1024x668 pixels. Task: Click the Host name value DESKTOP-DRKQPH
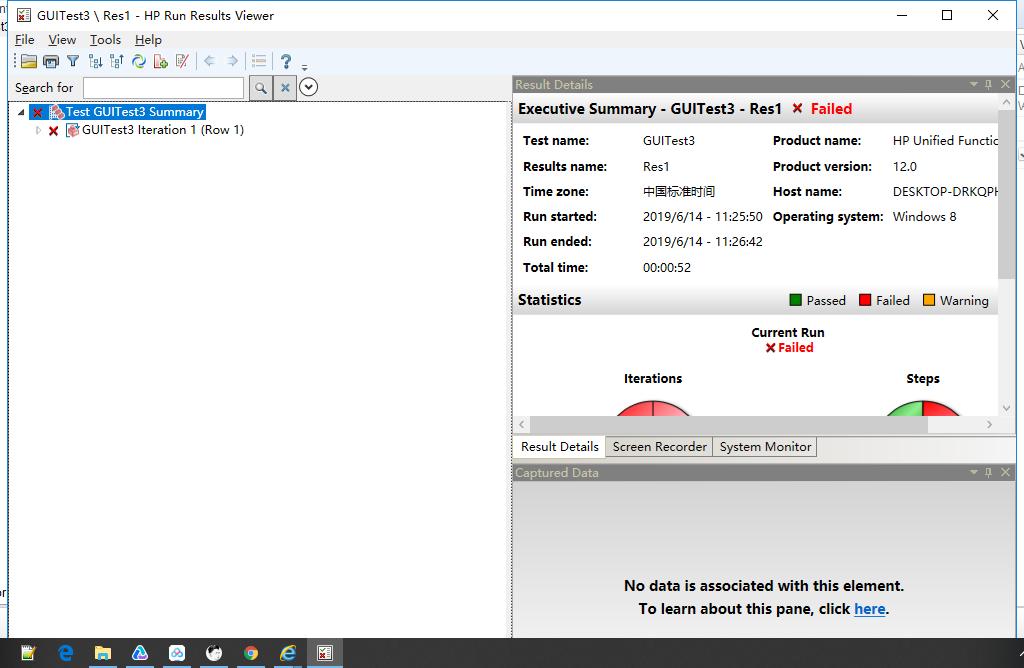[945, 192]
